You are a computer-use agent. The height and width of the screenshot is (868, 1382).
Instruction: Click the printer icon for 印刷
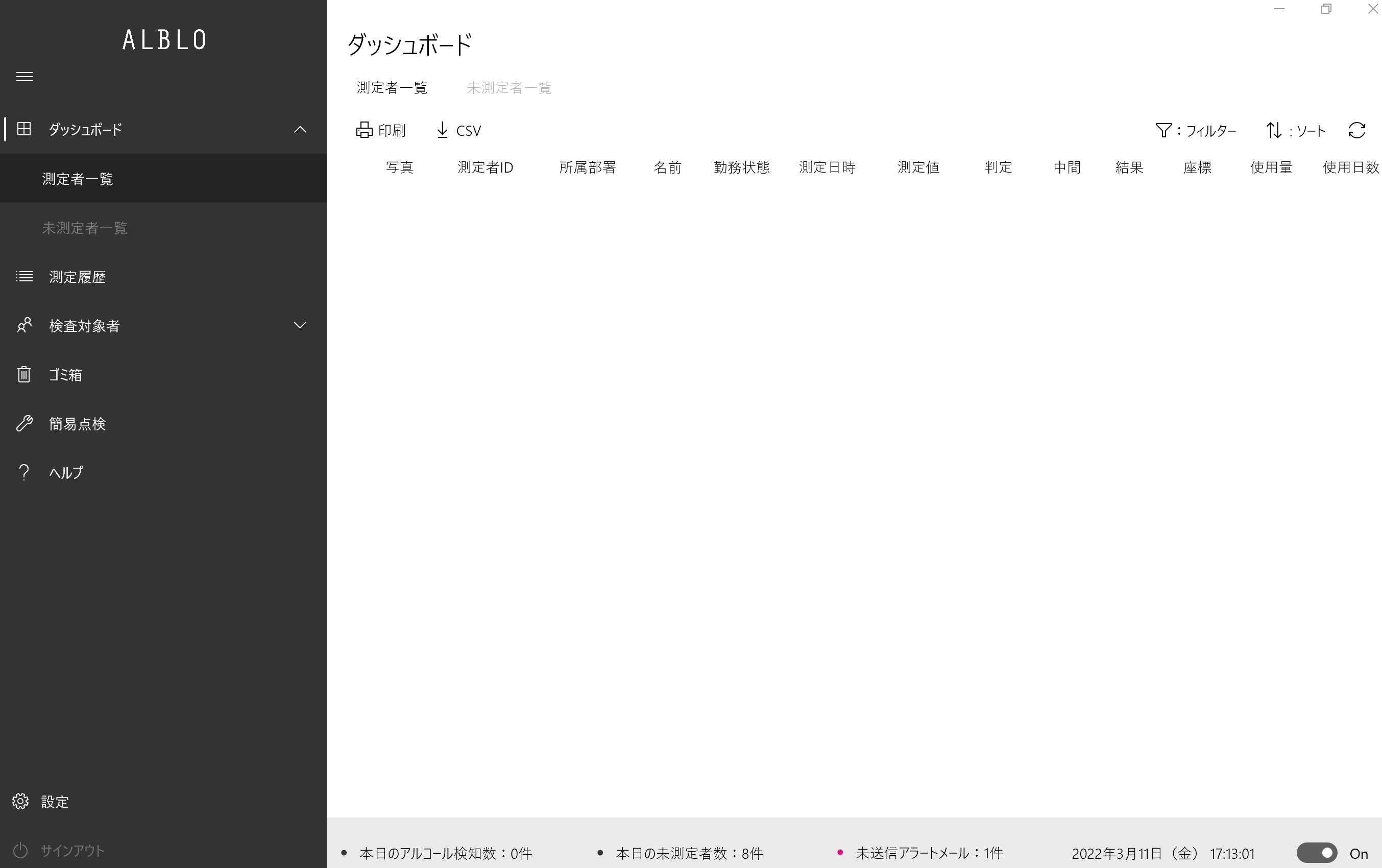click(x=364, y=130)
